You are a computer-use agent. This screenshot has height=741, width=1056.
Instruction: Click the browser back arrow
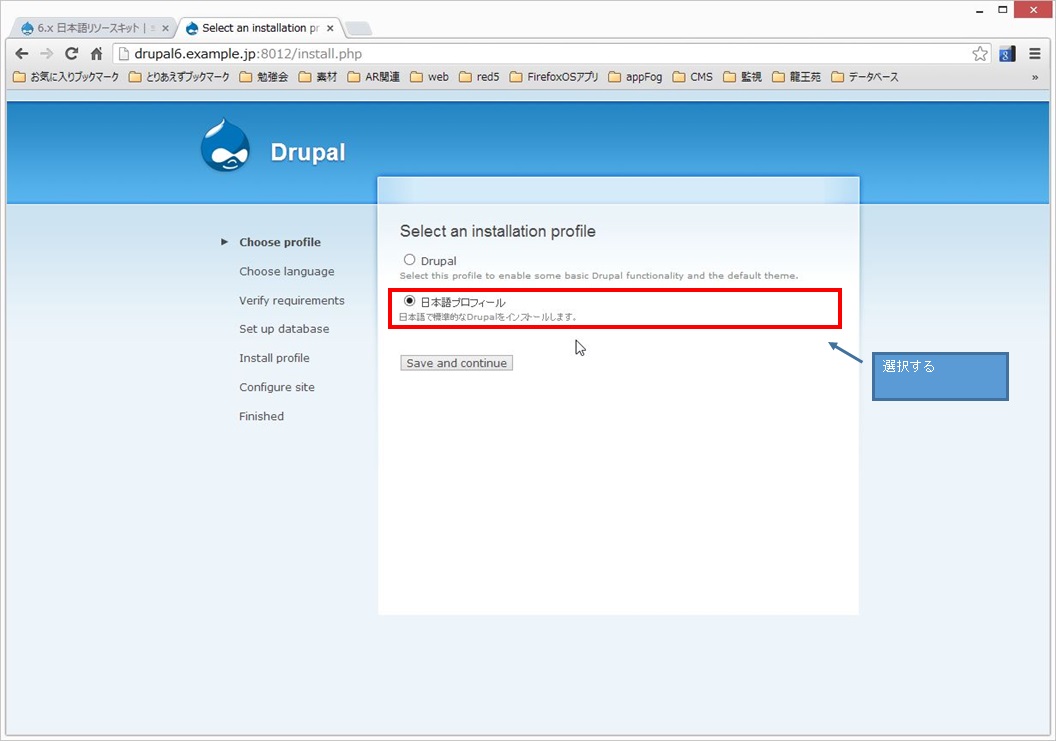point(22,54)
